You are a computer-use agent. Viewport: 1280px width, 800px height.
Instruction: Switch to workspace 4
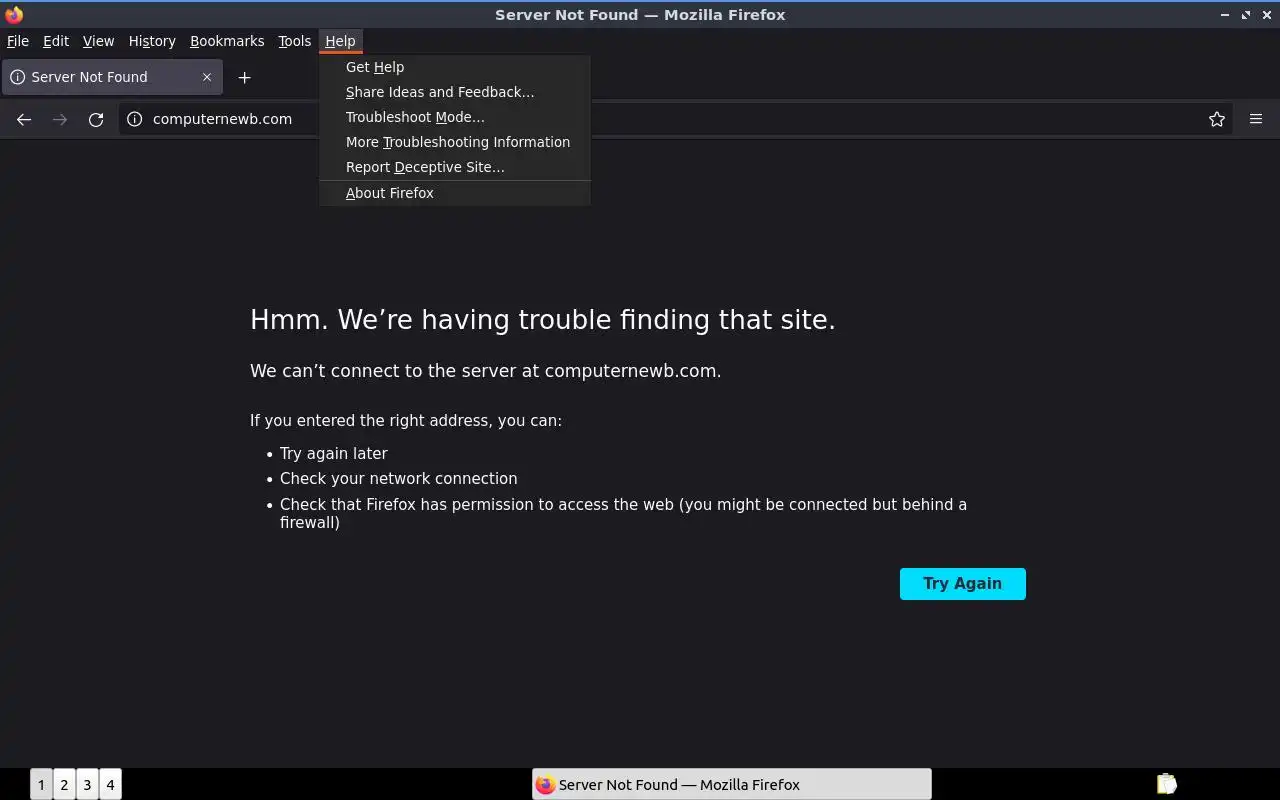pos(110,785)
